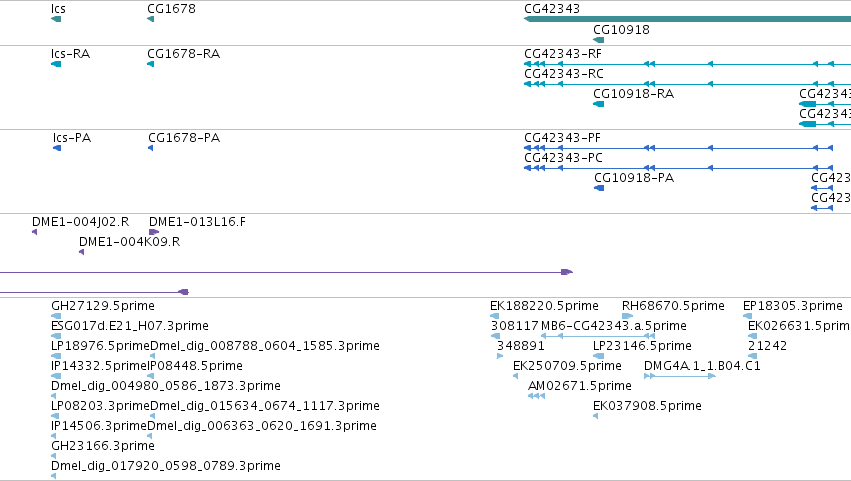Select the lcs-RA transcript glyph
The image size is (851, 481).
click(56, 64)
